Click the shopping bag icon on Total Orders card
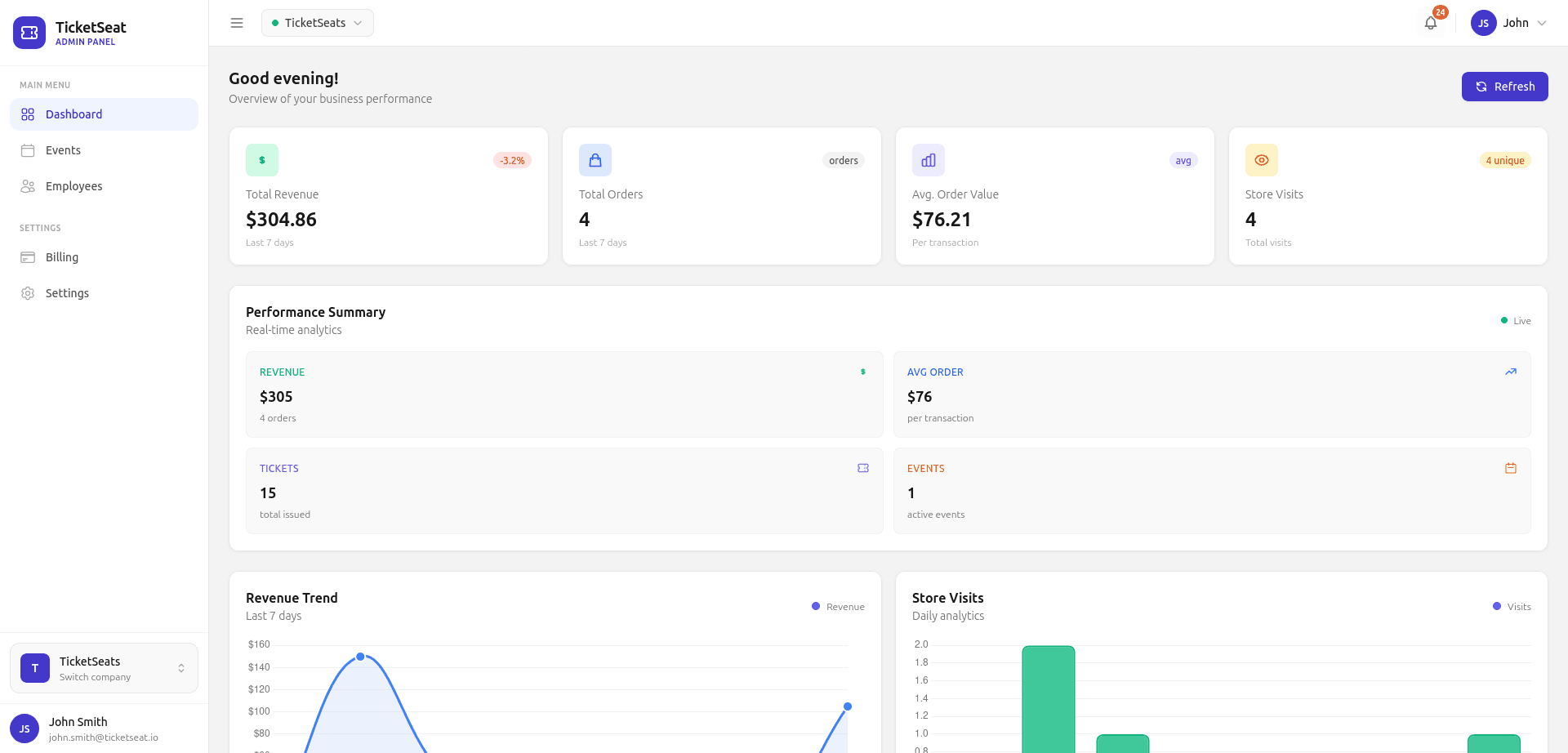 click(x=595, y=160)
